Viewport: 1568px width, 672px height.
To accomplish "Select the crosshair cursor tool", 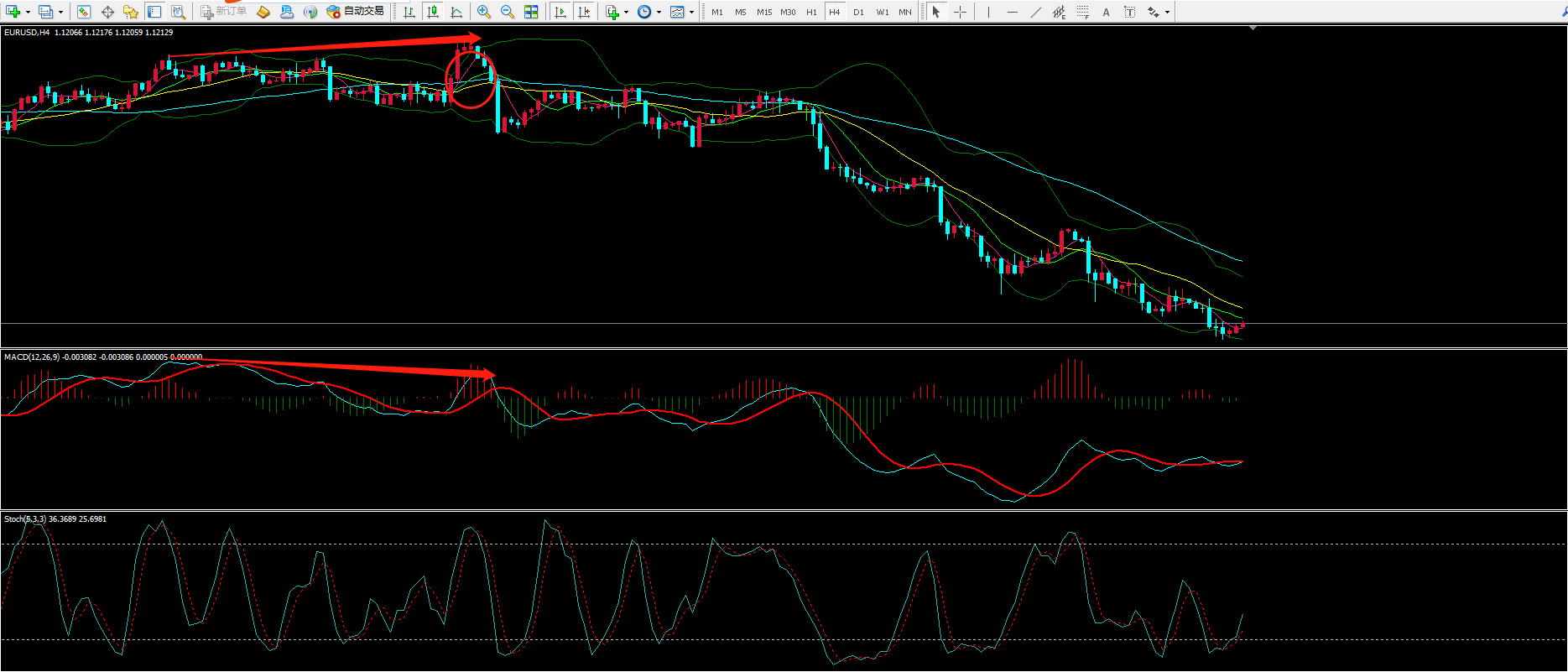I will (960, 12).
